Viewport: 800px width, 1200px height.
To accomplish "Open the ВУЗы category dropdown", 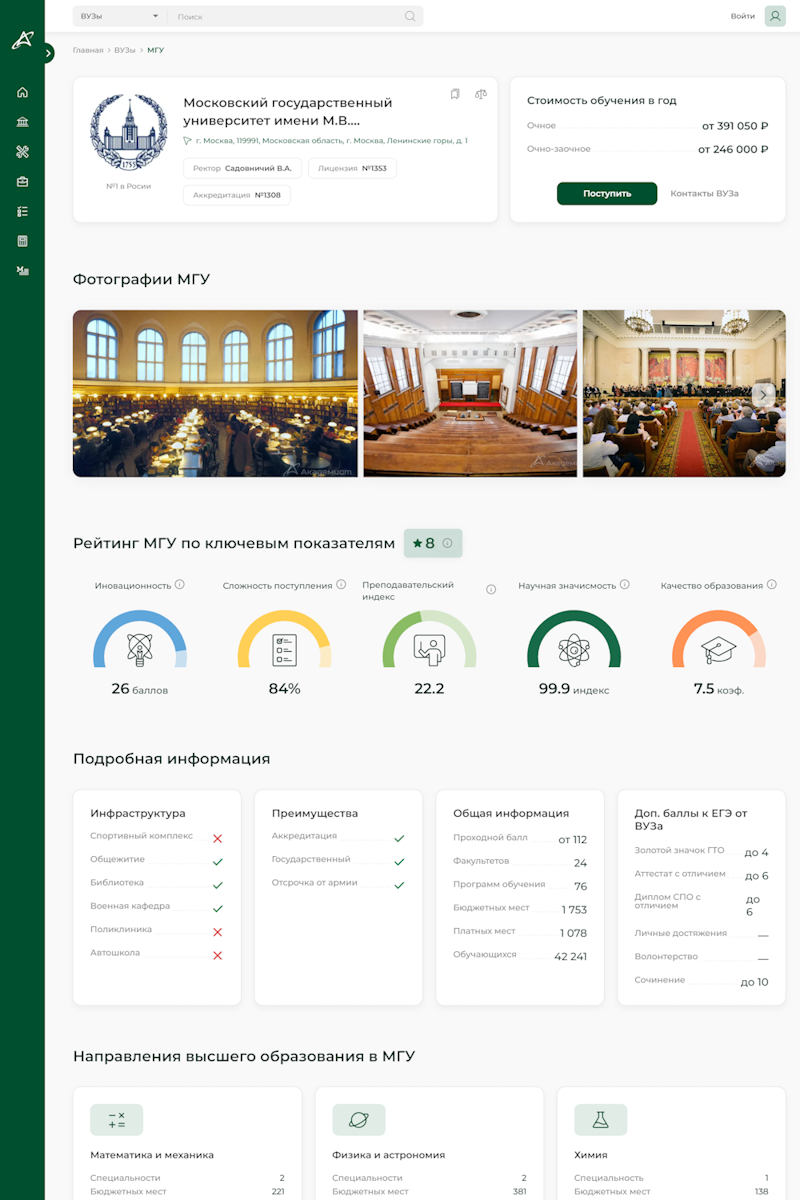I will (119, 16).
